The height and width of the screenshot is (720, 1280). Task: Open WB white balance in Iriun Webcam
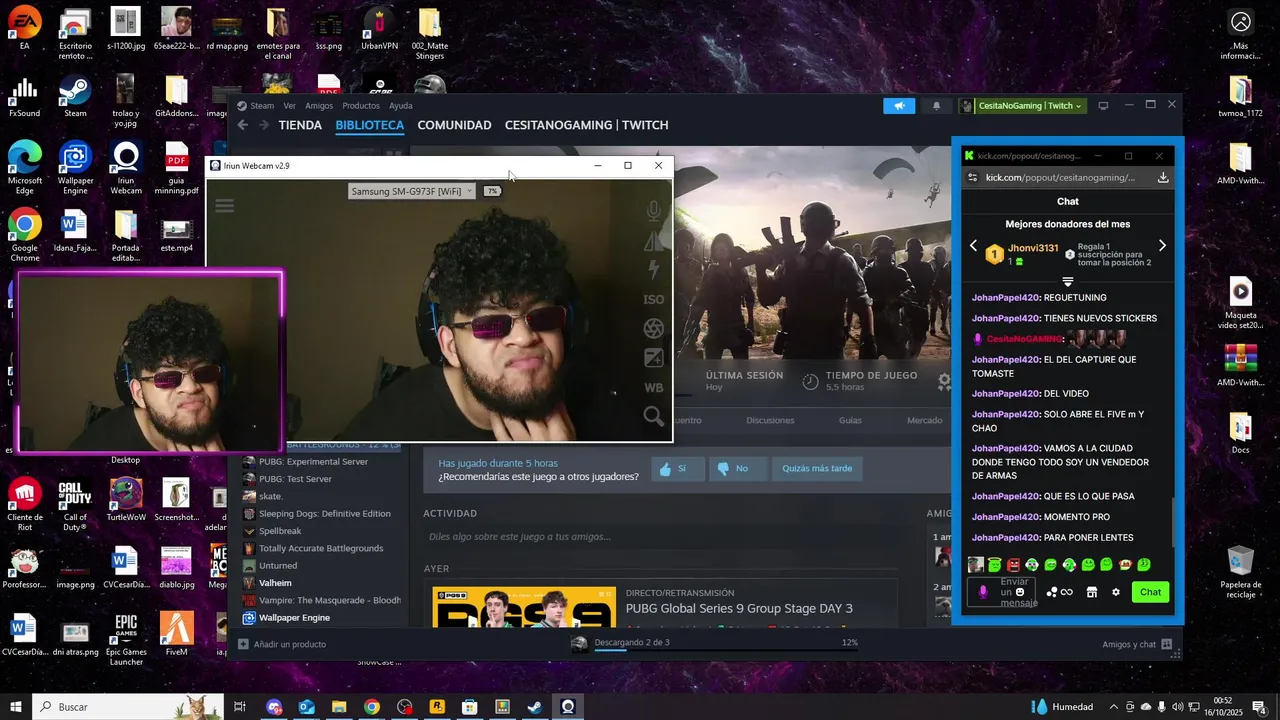click(653, 387)
